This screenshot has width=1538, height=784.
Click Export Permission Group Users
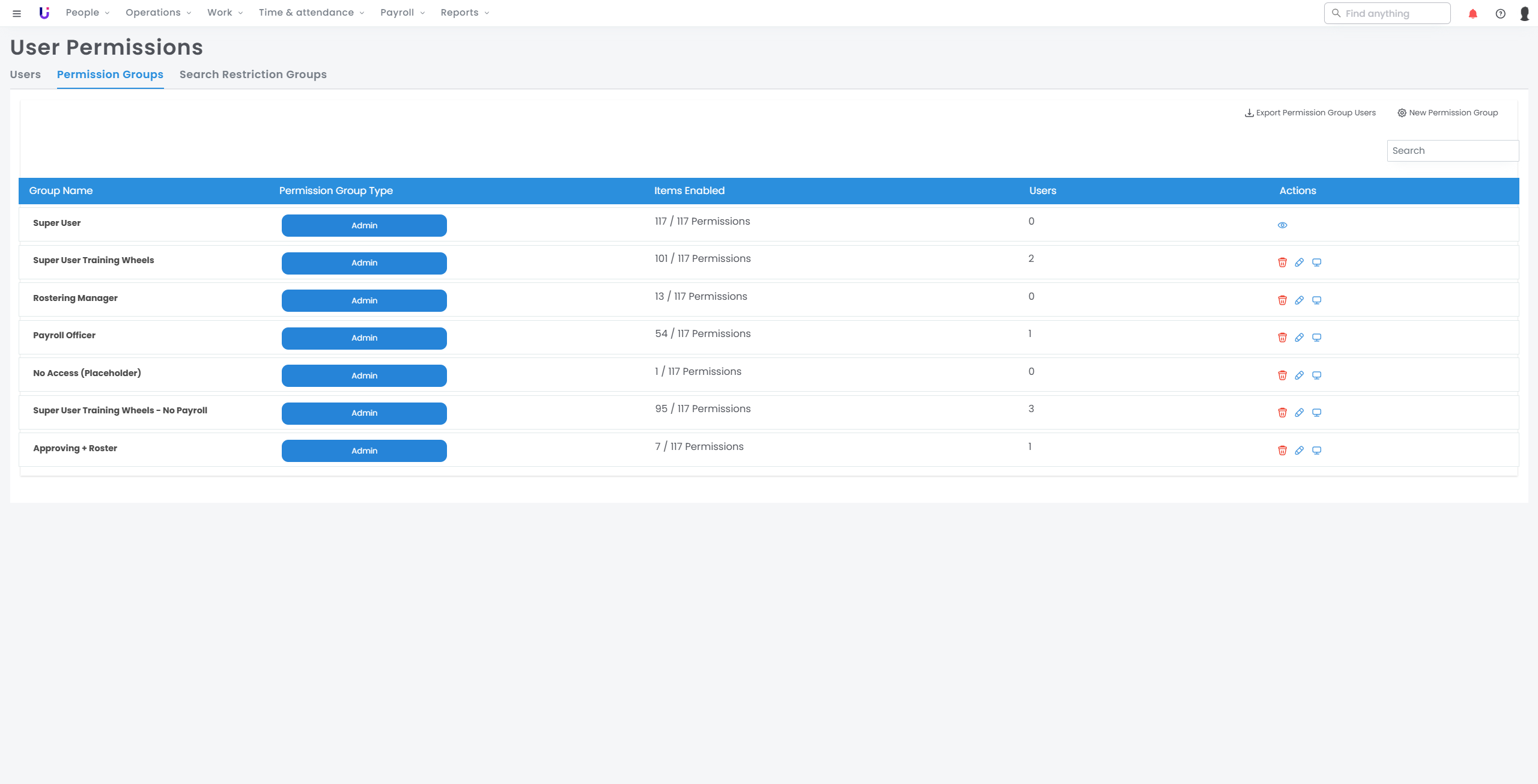pyautogui.click(x=1310, y=113)
